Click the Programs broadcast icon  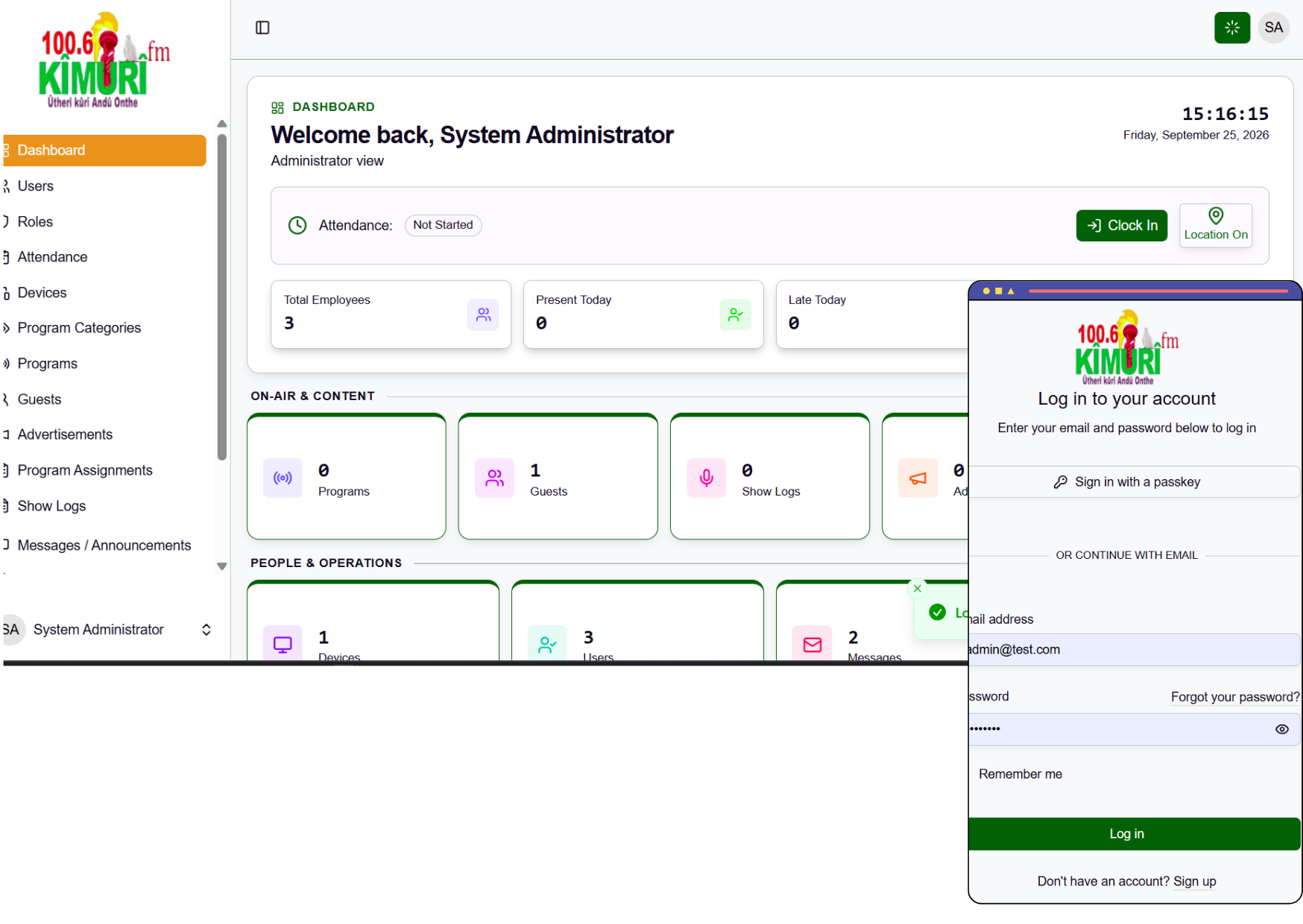pos(283,478)
